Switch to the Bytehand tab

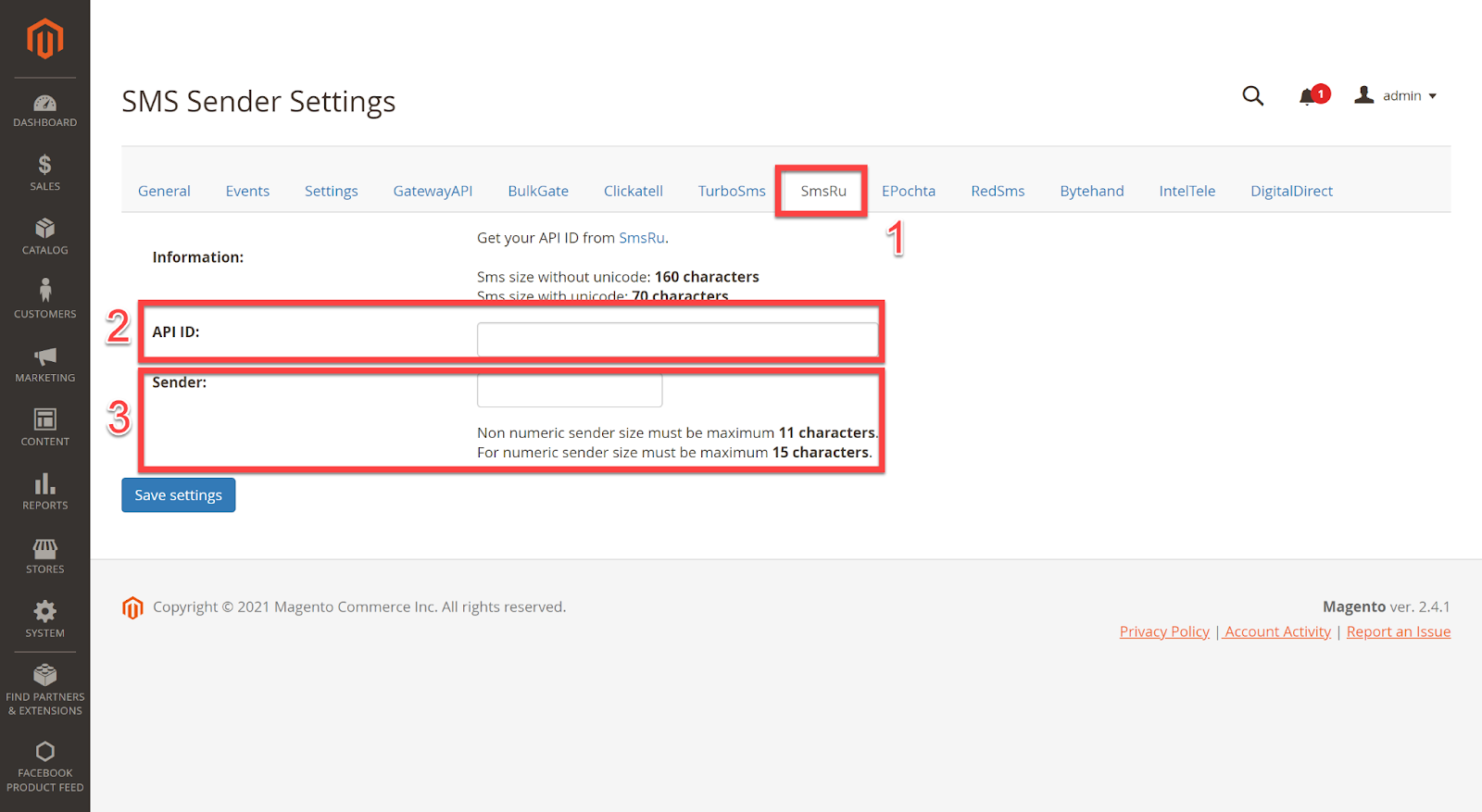pyautogui.click(x=1092, y=191)
